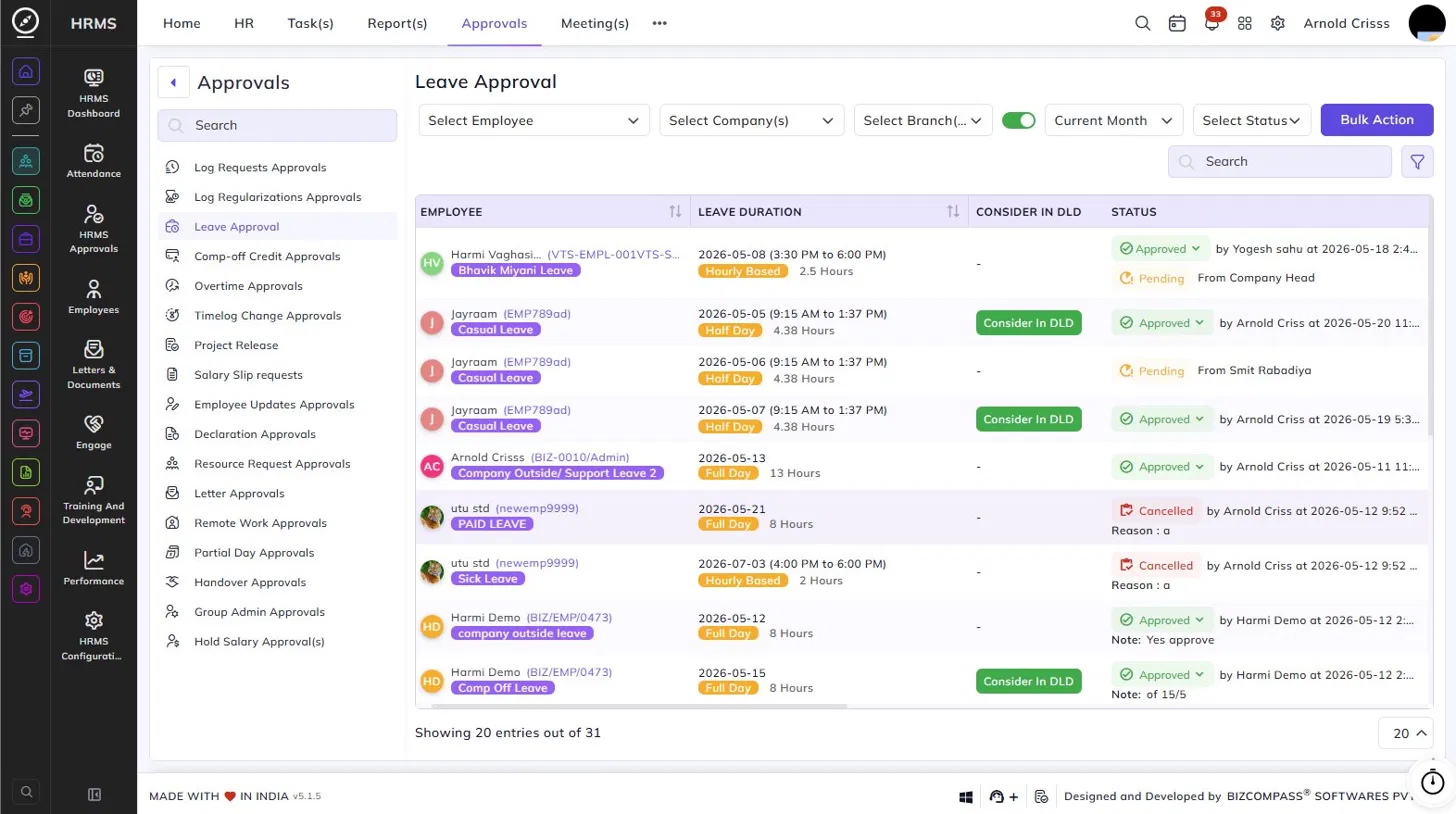Click the horizontal table scrollbar
The width and height of the screenshot is (1456, 814).
tap(631, 706)
